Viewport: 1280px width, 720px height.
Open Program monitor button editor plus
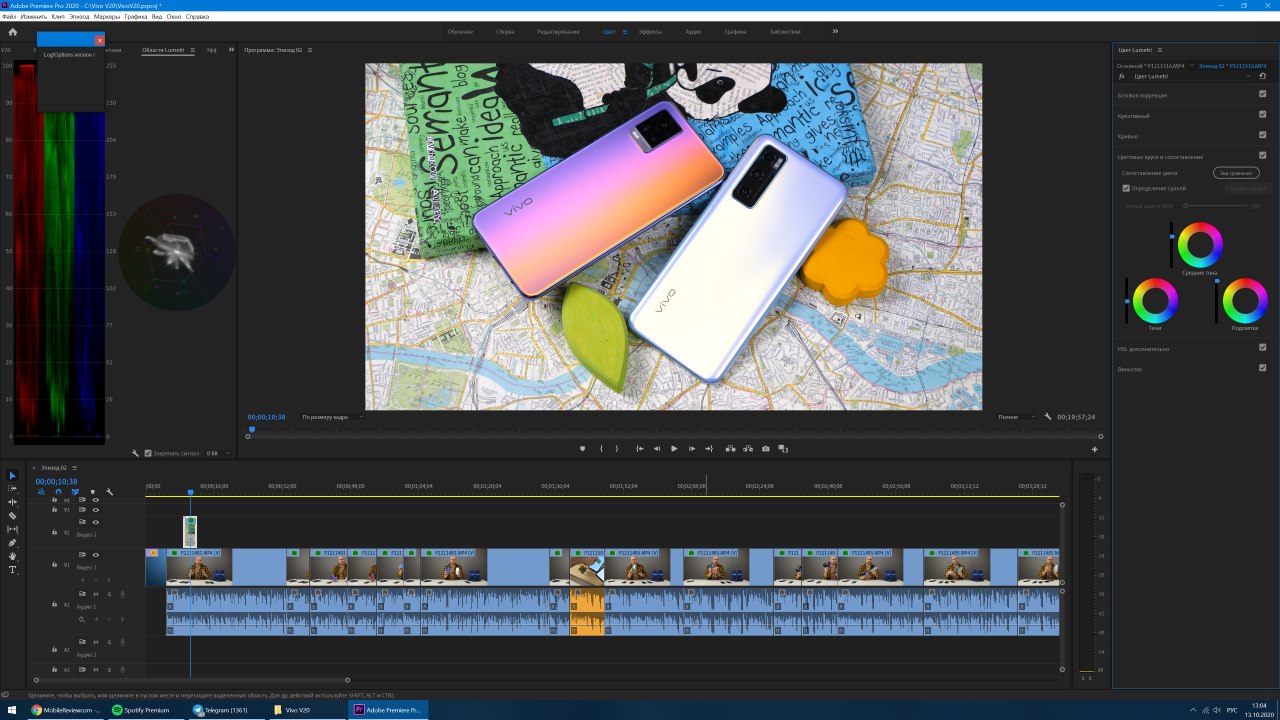click(x=1095, y=450)
